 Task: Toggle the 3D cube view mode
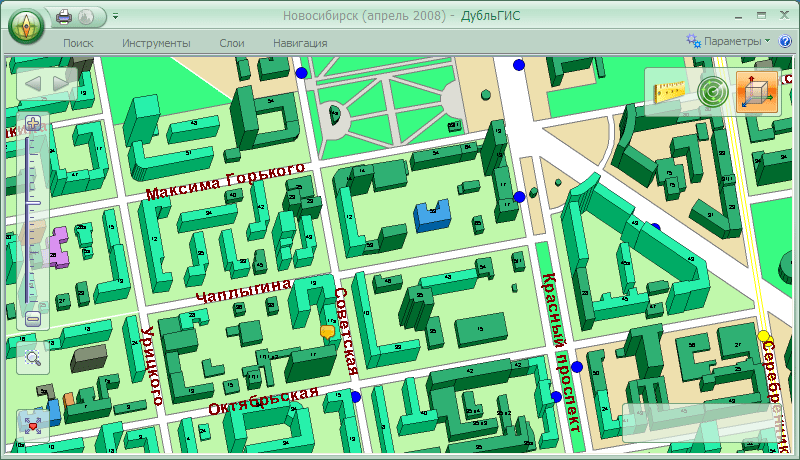click(x=757, y=92)
